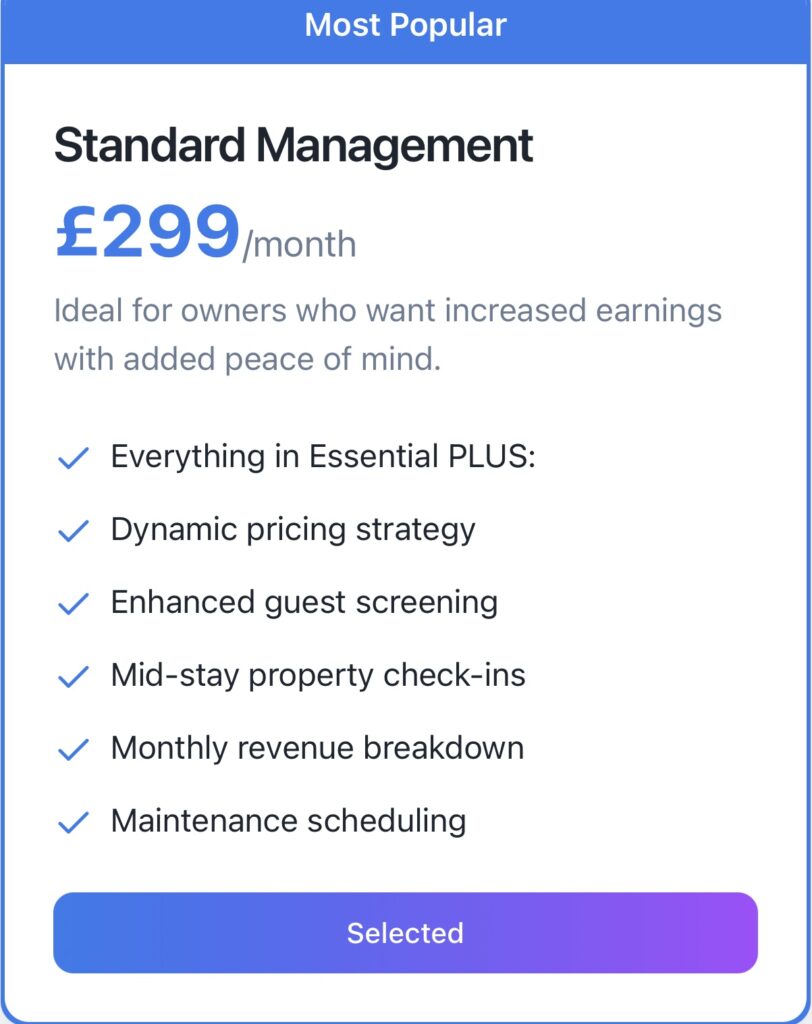812x1024 pixels.
Task: Click the checkmark next to Maintenance scheduling
Action: pyautogui.click(x=74, y=823)
